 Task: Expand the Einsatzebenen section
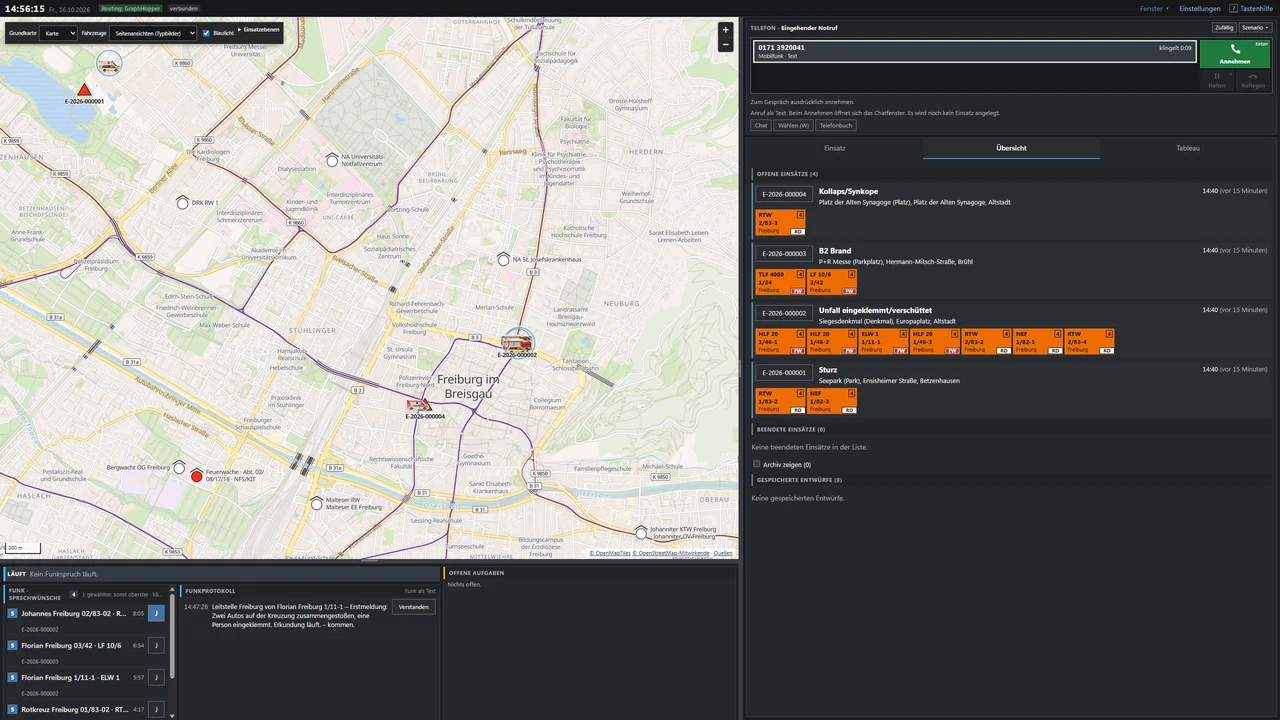tap(258, 30)
